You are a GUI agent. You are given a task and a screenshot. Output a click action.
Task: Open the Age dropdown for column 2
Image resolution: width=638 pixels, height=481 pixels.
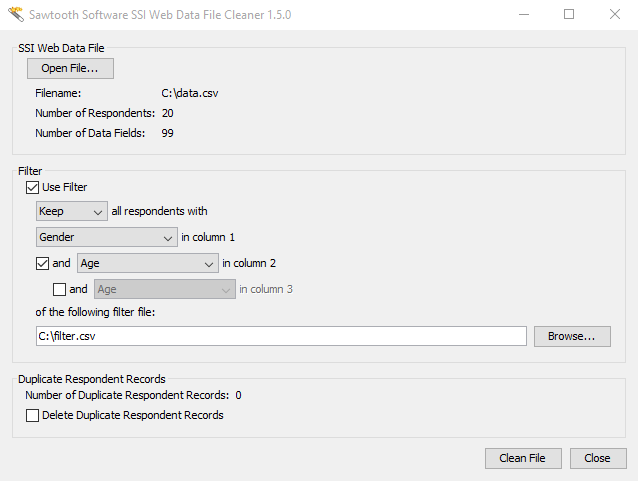[x=147, y=263]
